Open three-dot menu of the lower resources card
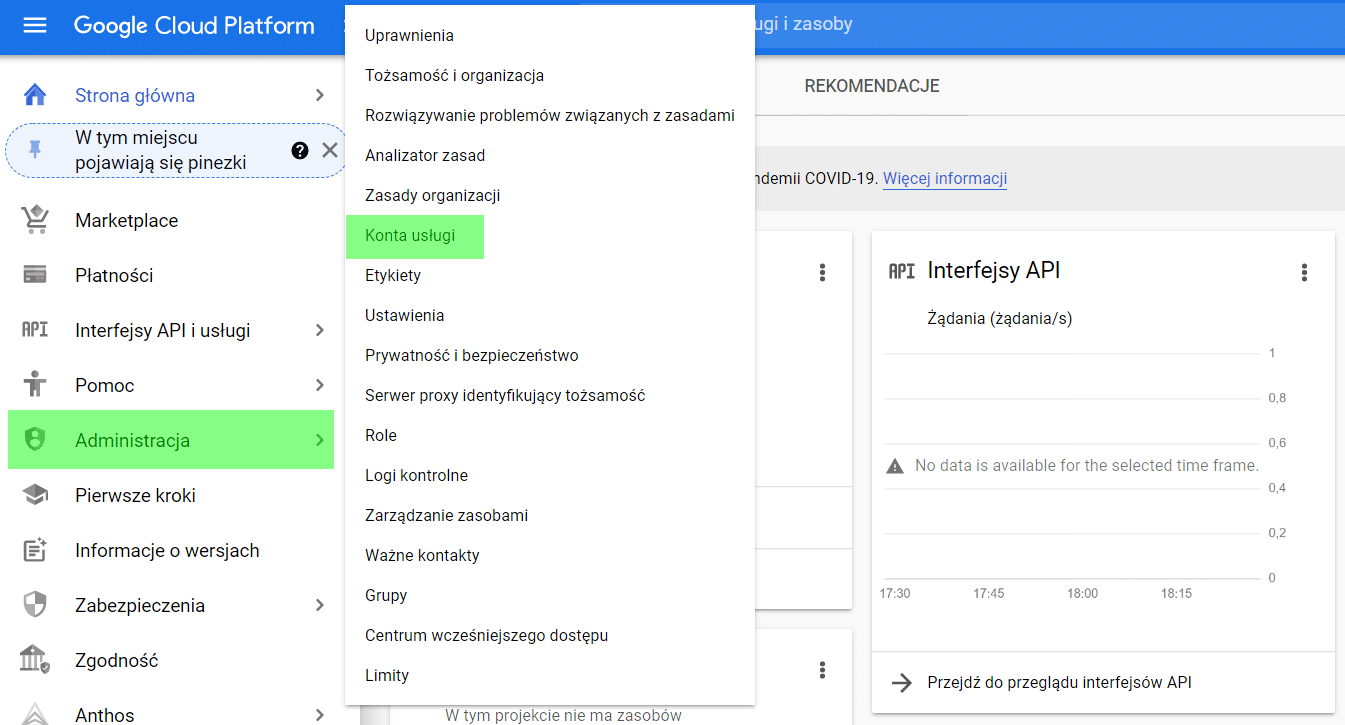The height and width of the screenshot is (725, 1345). tap(822, 670)
